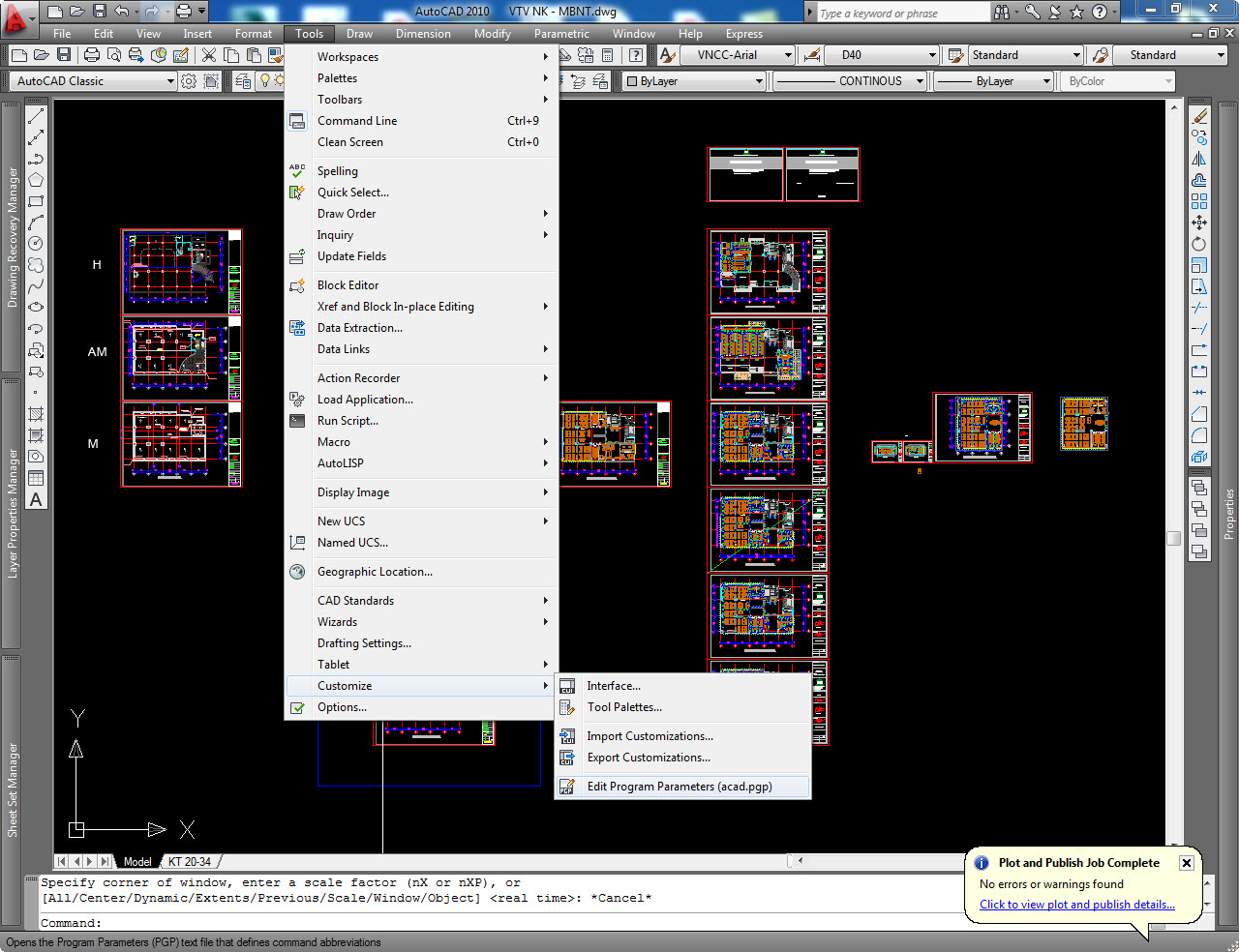Viewport: 1239px width, 952px height.
Task: Choose Import Customizations entry
Action: tap(682, 736)
